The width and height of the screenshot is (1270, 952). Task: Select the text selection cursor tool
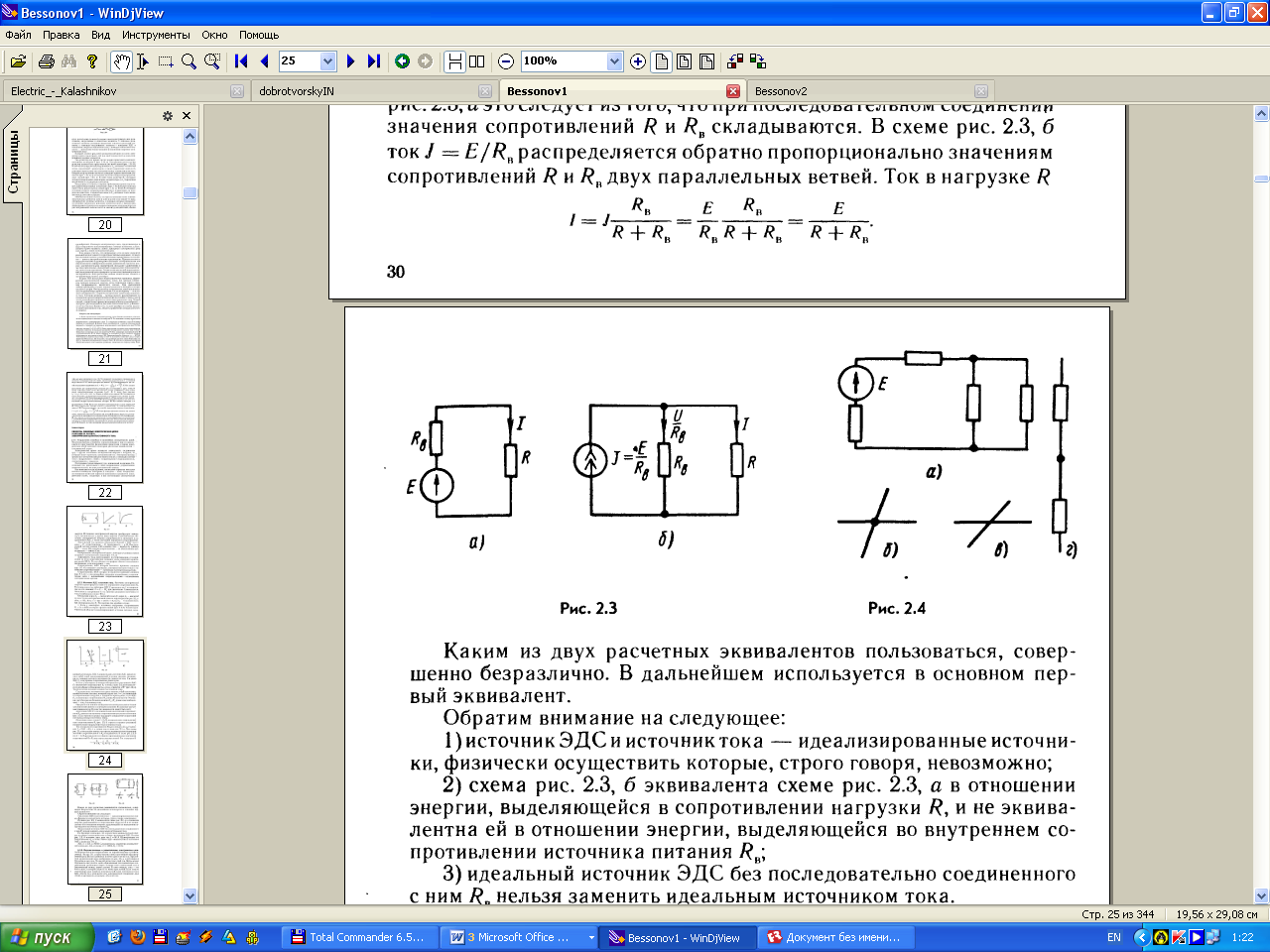click(x=143, y=61)
